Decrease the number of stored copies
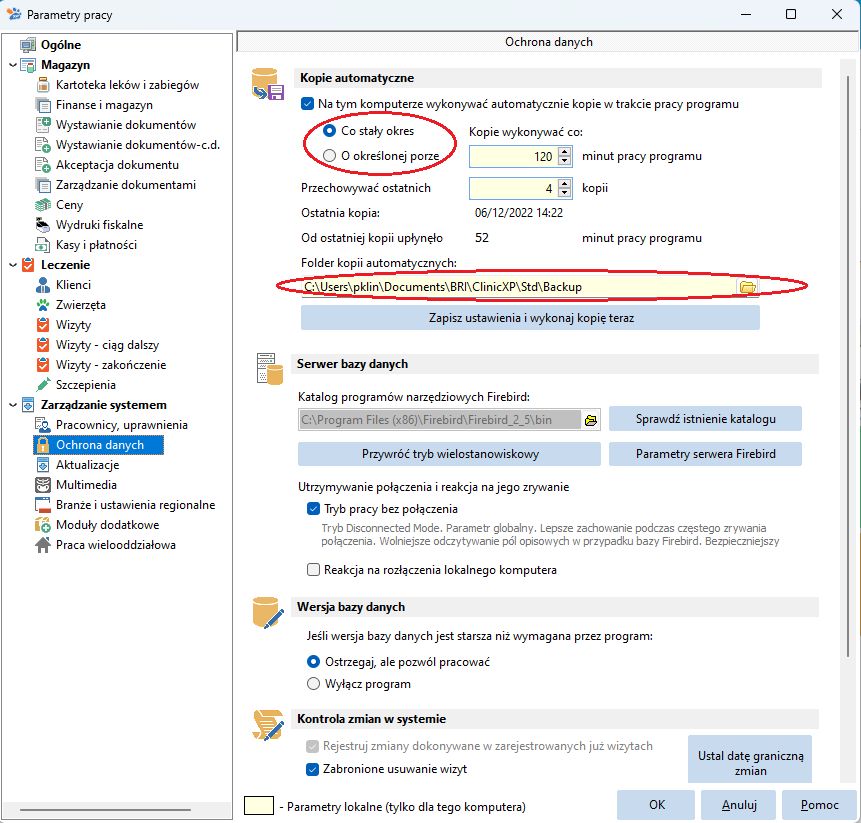The height and width of the screenshot is (823, 861). click(564, 193)
